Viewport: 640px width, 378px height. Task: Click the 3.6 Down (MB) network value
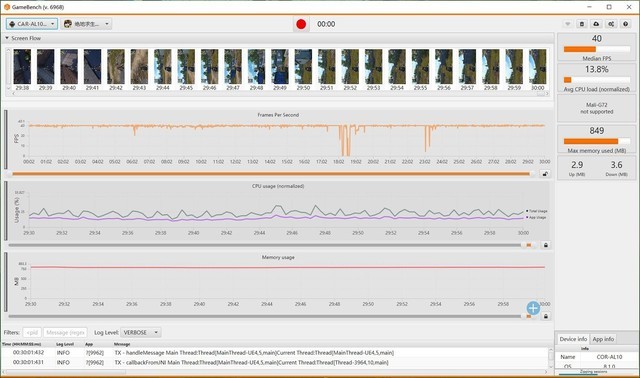pos(616,165)
